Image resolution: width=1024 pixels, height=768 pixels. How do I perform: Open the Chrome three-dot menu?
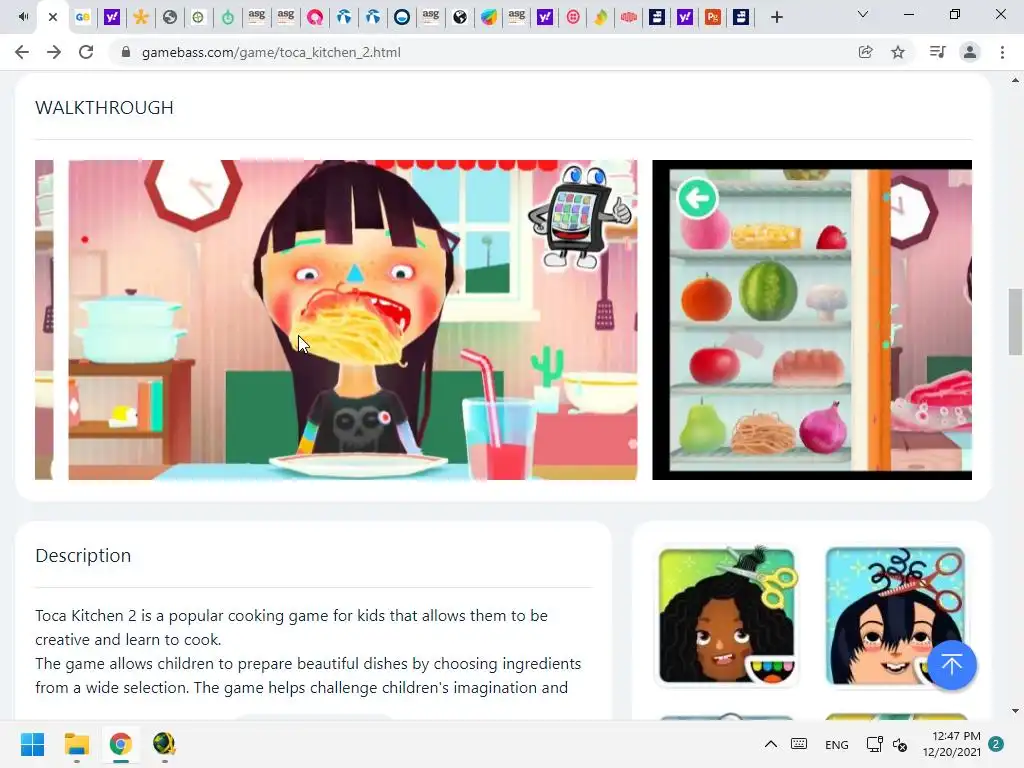(x=1002, y=52)
